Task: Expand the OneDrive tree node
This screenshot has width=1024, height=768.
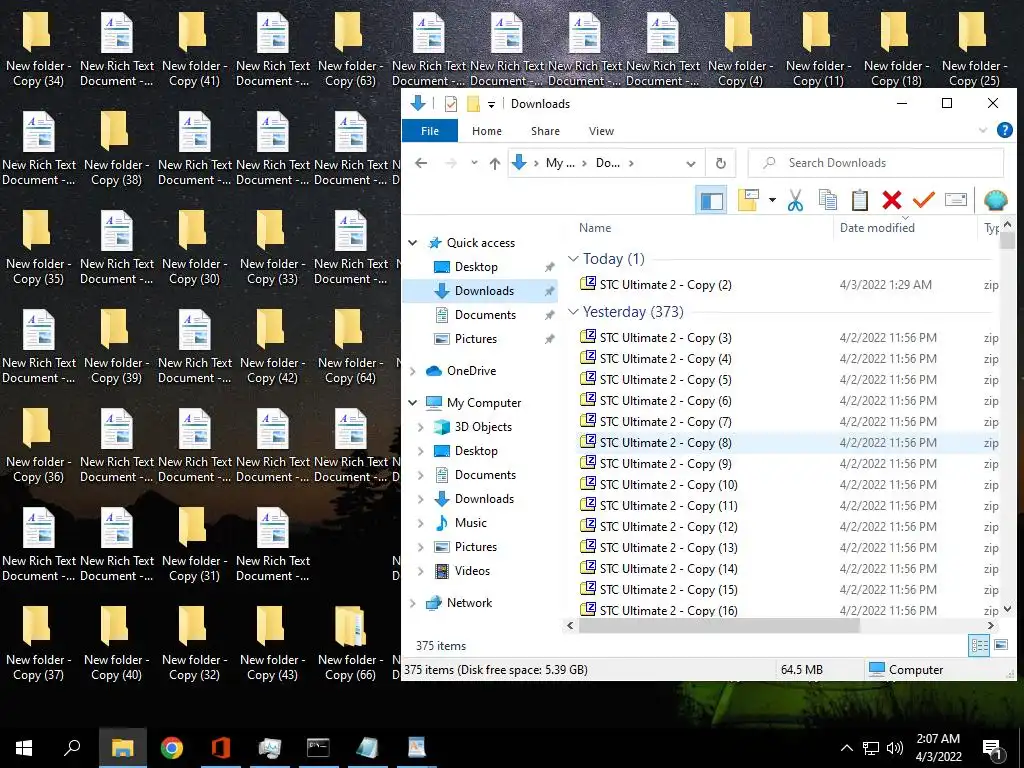Action: pyautogui.click(x=413, y=371)
